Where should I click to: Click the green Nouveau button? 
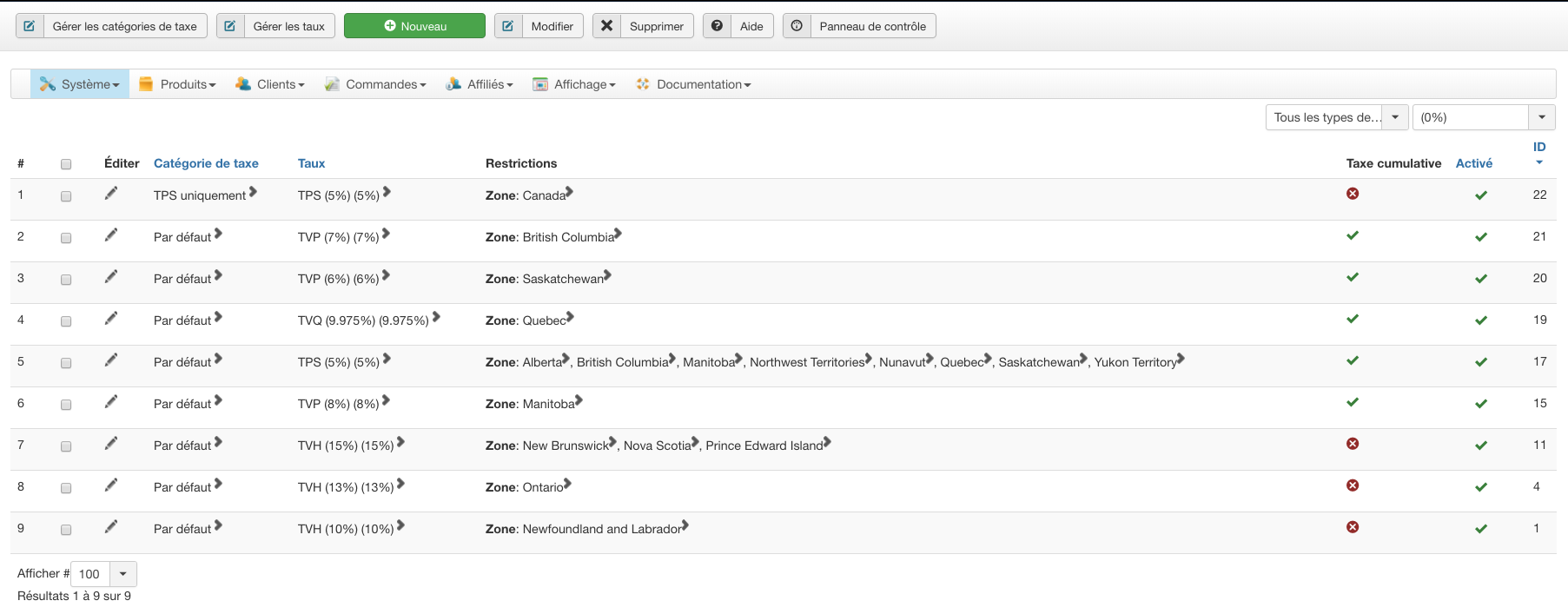[414, 26]
